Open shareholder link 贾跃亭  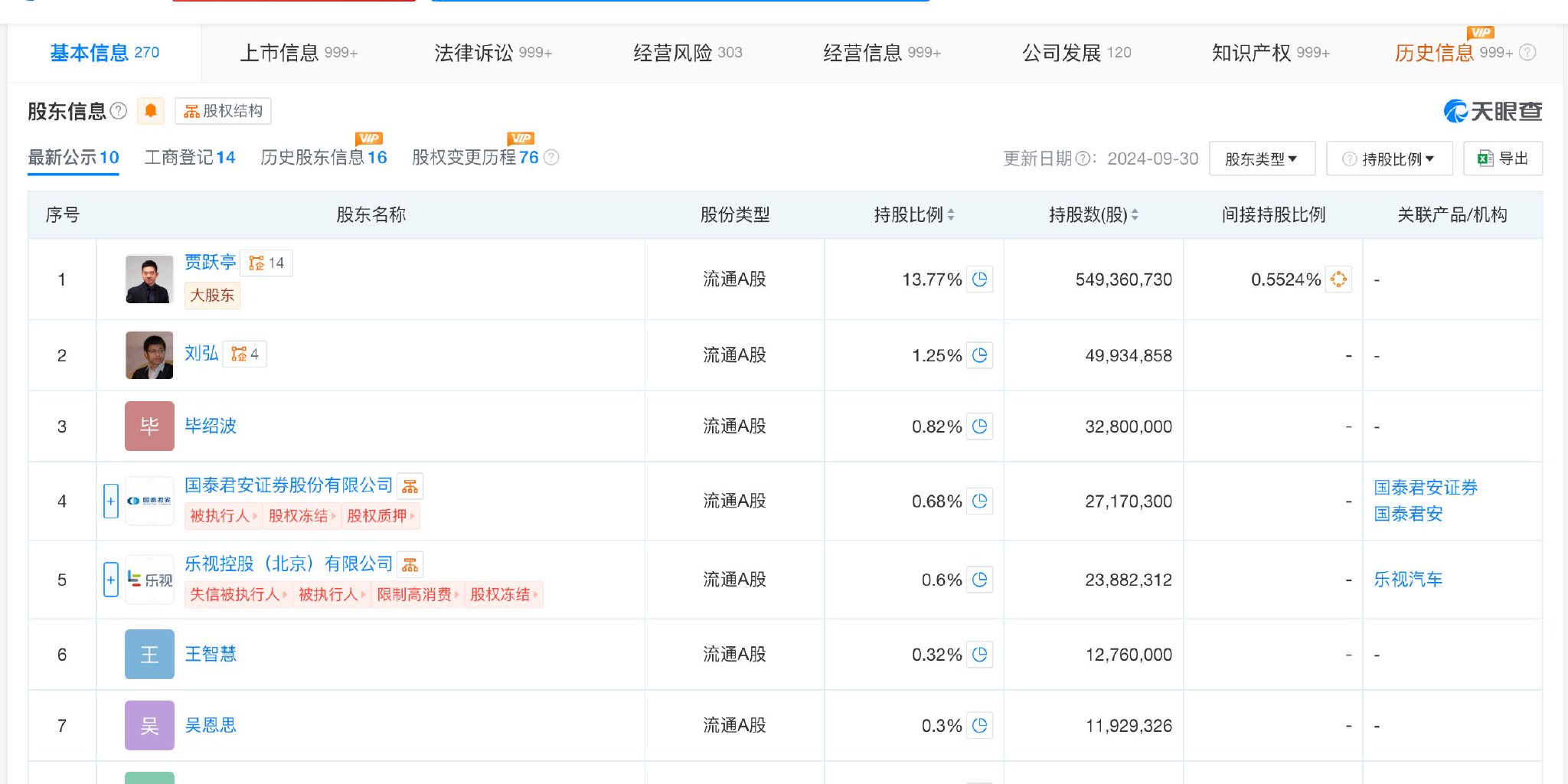coord(211,262)
